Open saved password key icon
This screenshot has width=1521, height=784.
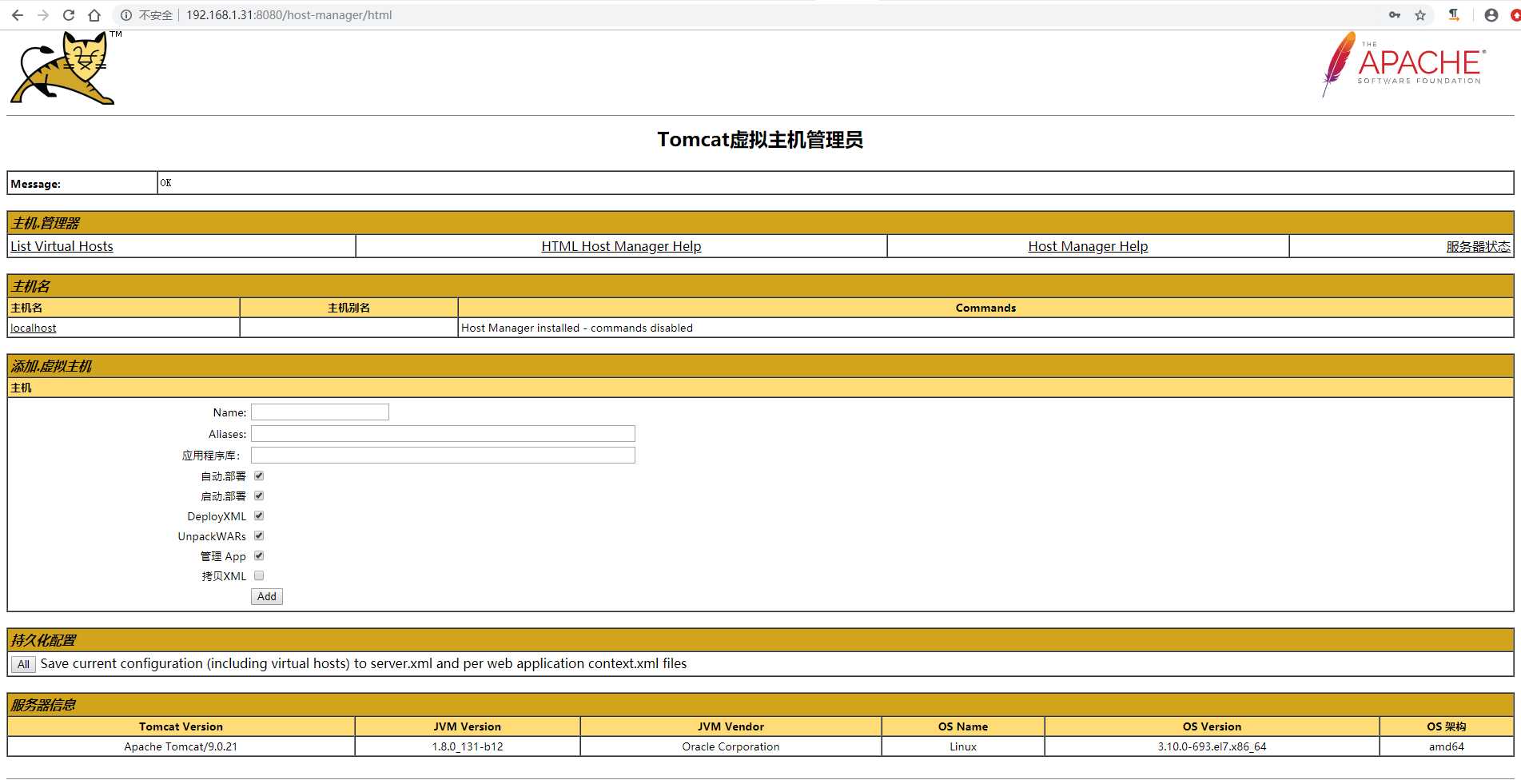point(1395,15)
